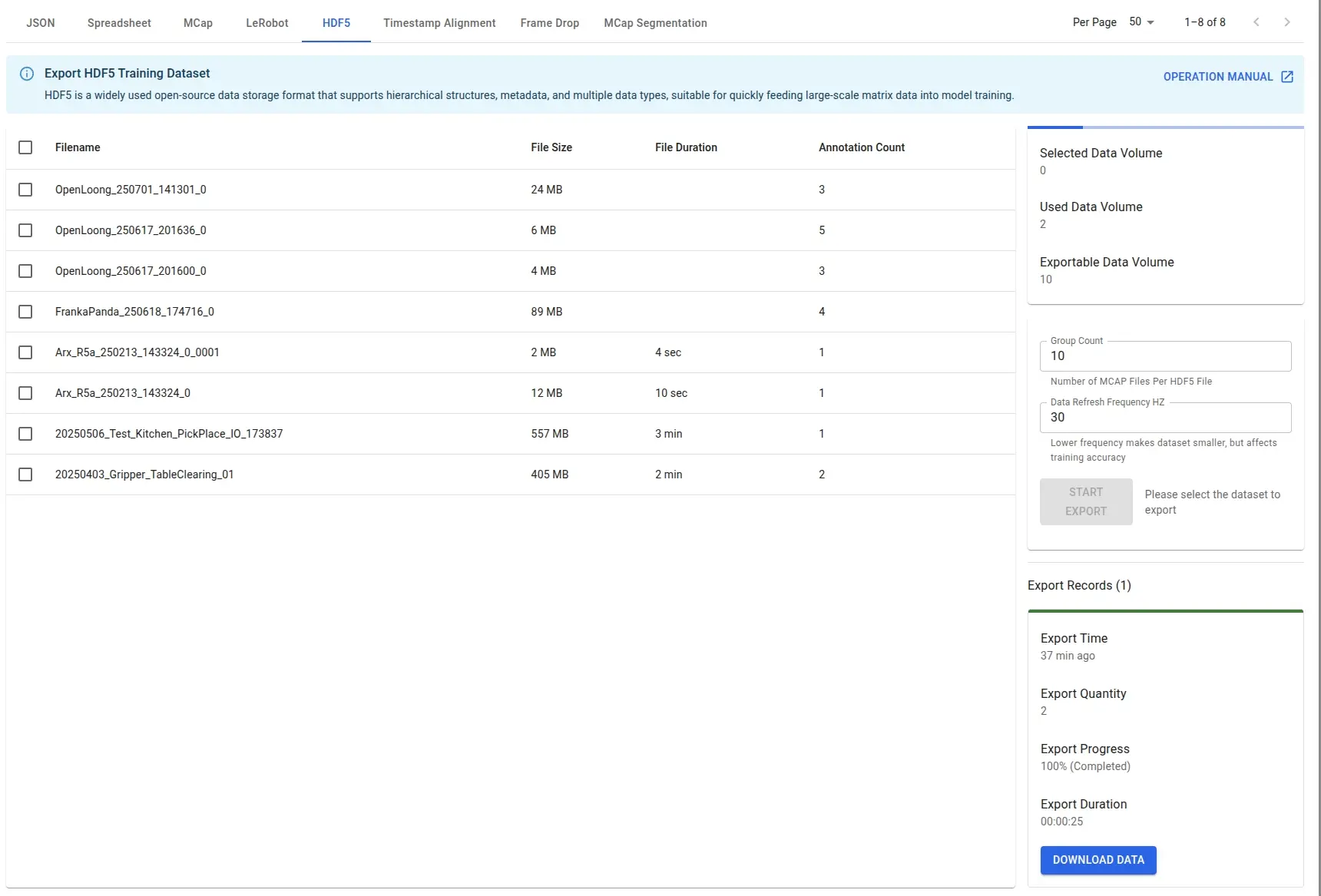Open the Per Page 50 dropdown
Image resolution: width=1321 pixels, height=896 pixels.
[x=1142, y=22]
